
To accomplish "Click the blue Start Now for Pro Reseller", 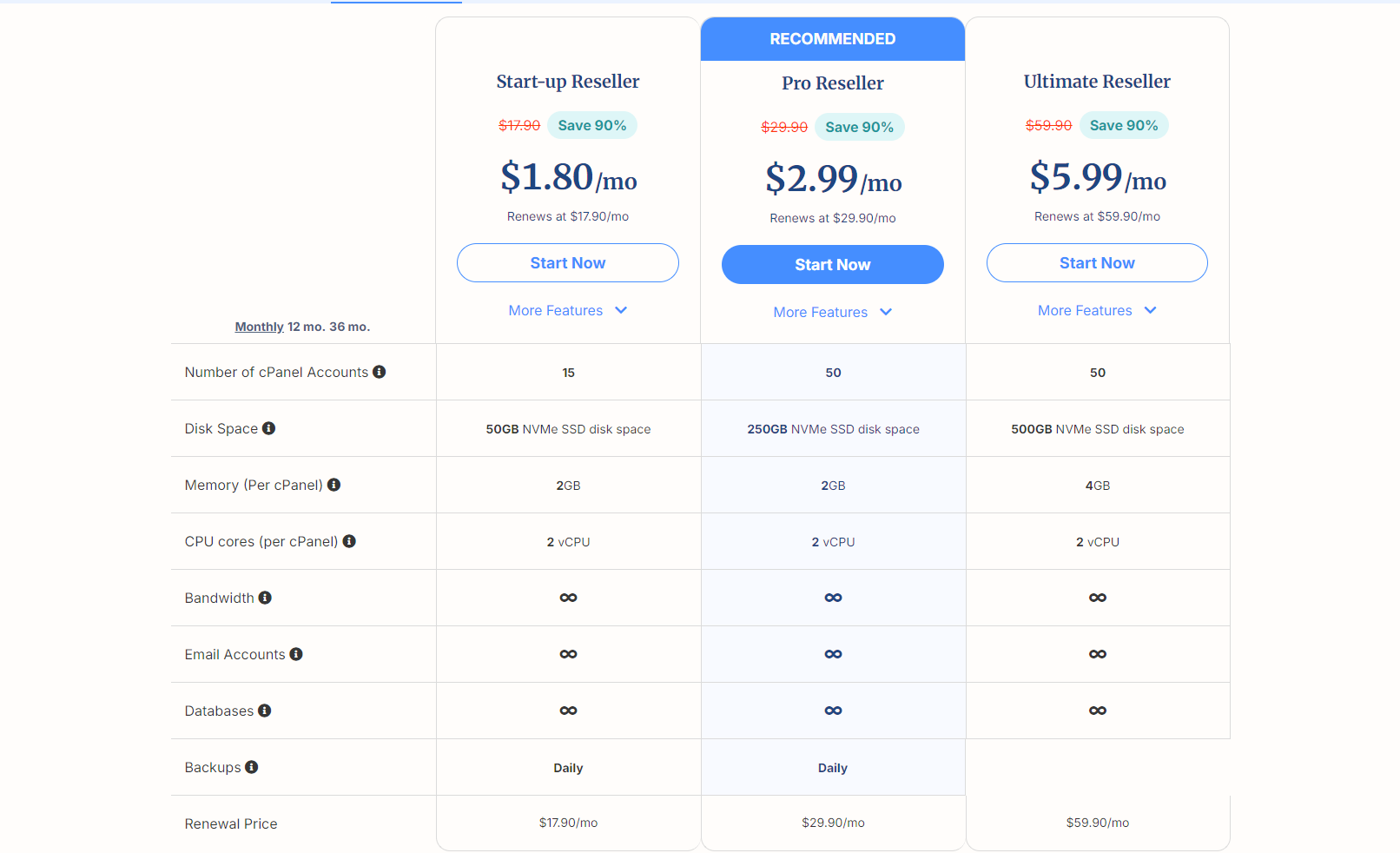I will [833, 264].
